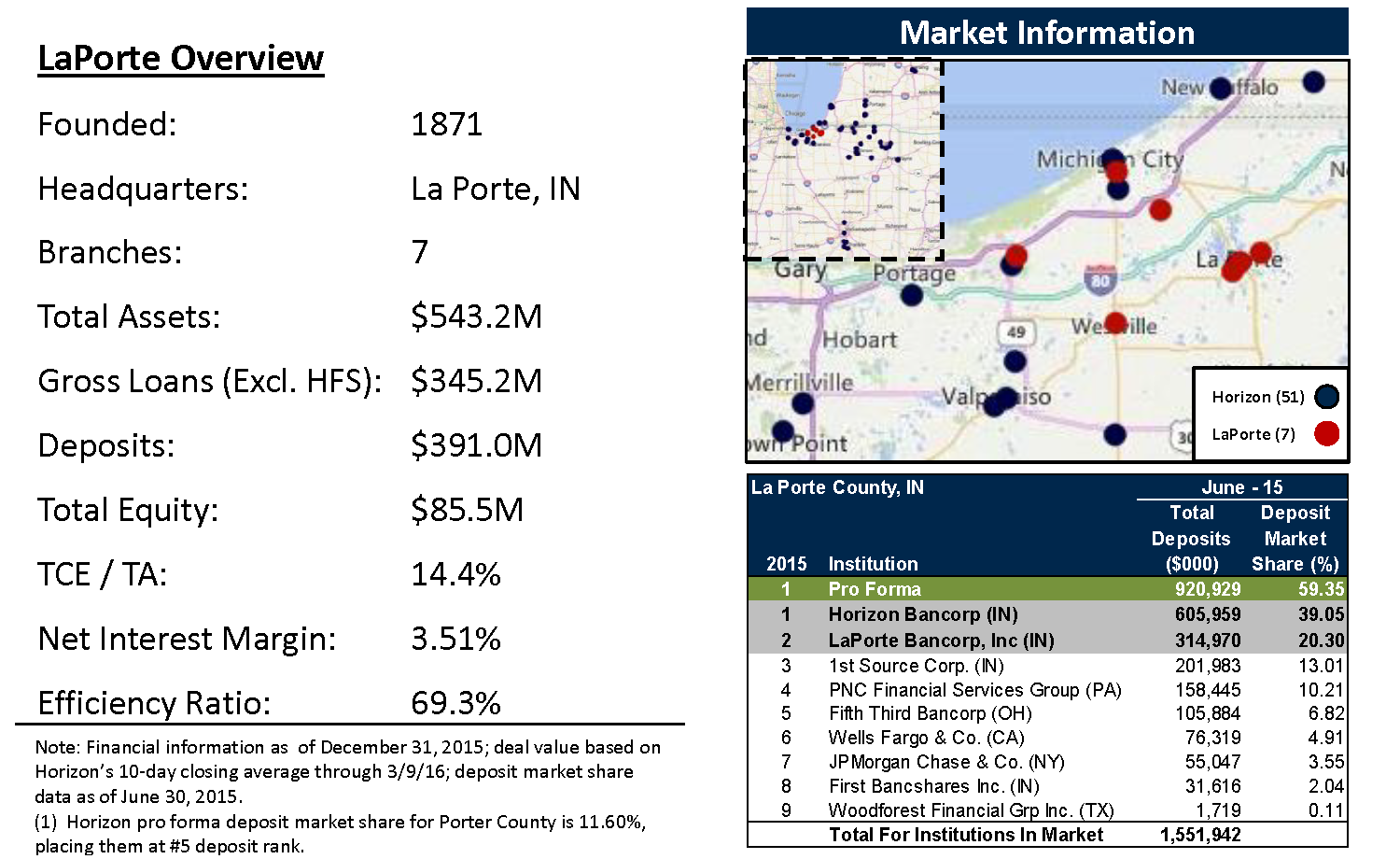Click the Market Information title banner
1400x859 pixels.
pyautogui.click(x=1047, y=33)
